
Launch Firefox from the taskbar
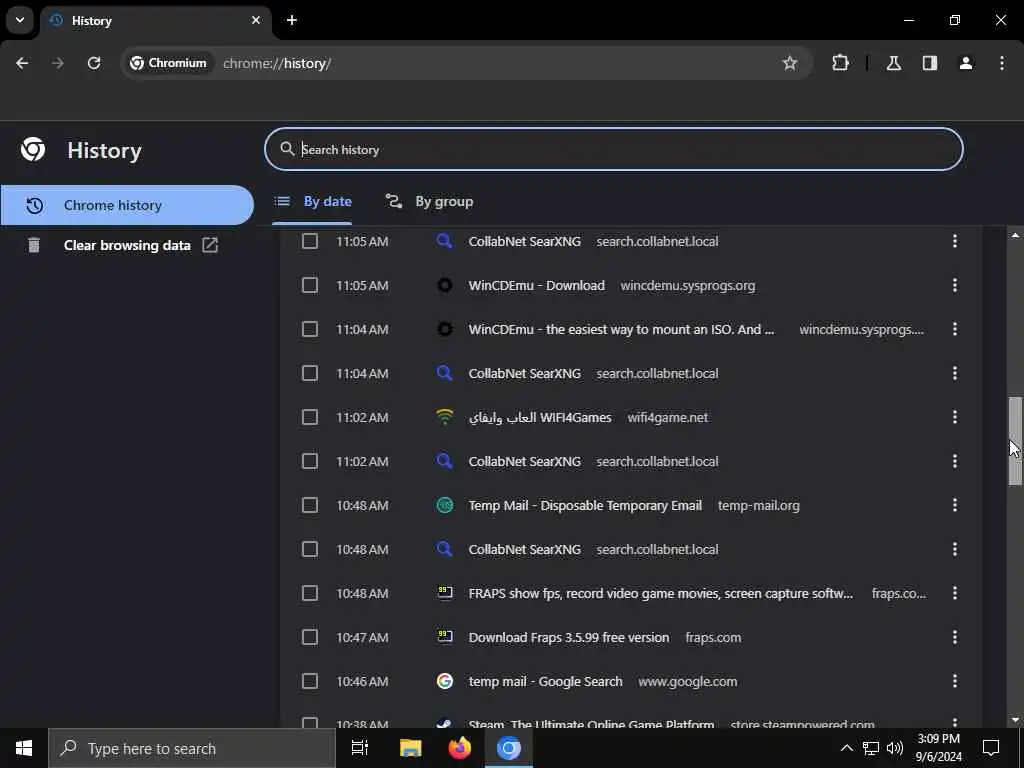coord(460,748)
